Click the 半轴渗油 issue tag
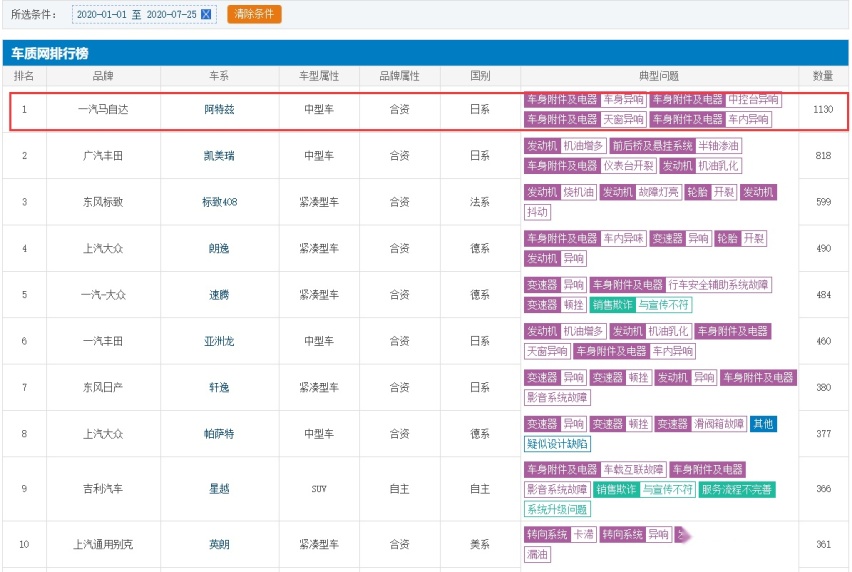Screen dimensions: 852x572 (718, 146)
